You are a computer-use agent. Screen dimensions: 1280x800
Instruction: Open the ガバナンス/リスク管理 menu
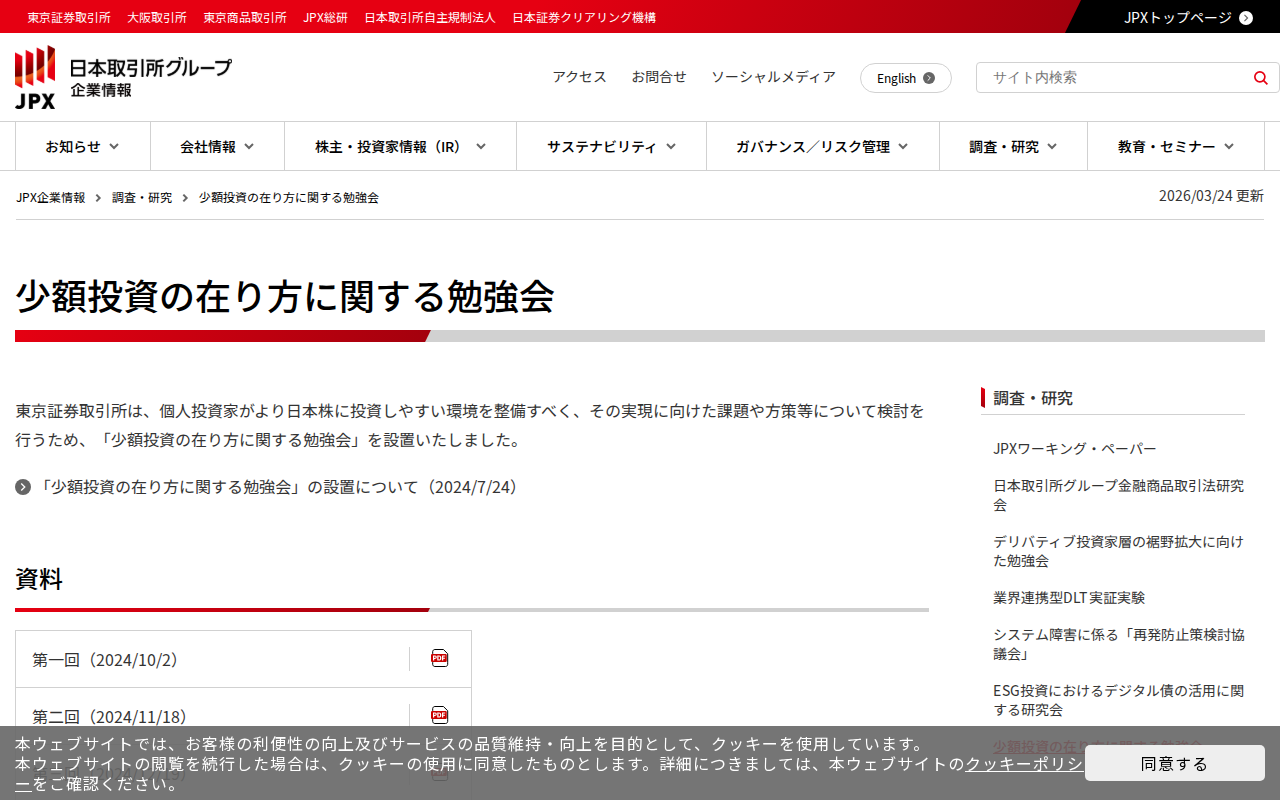click(822, 147)
